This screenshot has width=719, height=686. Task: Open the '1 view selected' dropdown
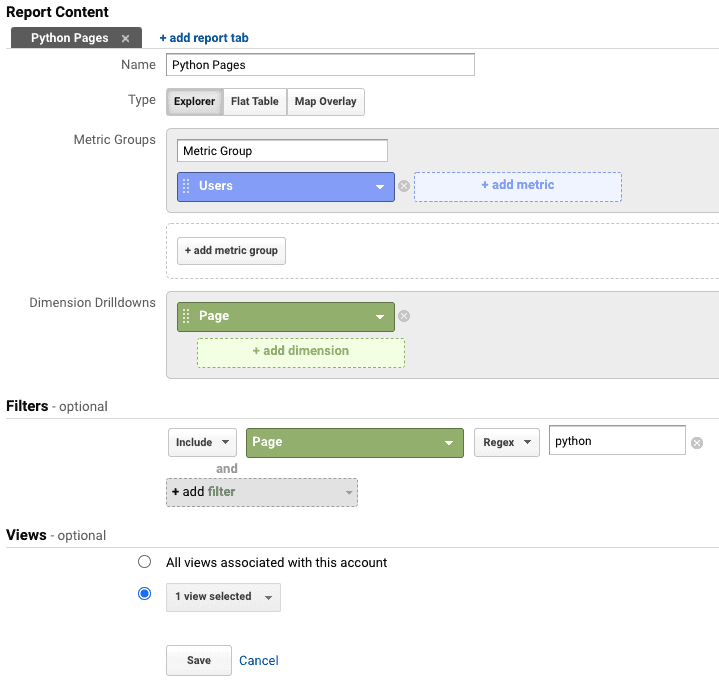223,597
